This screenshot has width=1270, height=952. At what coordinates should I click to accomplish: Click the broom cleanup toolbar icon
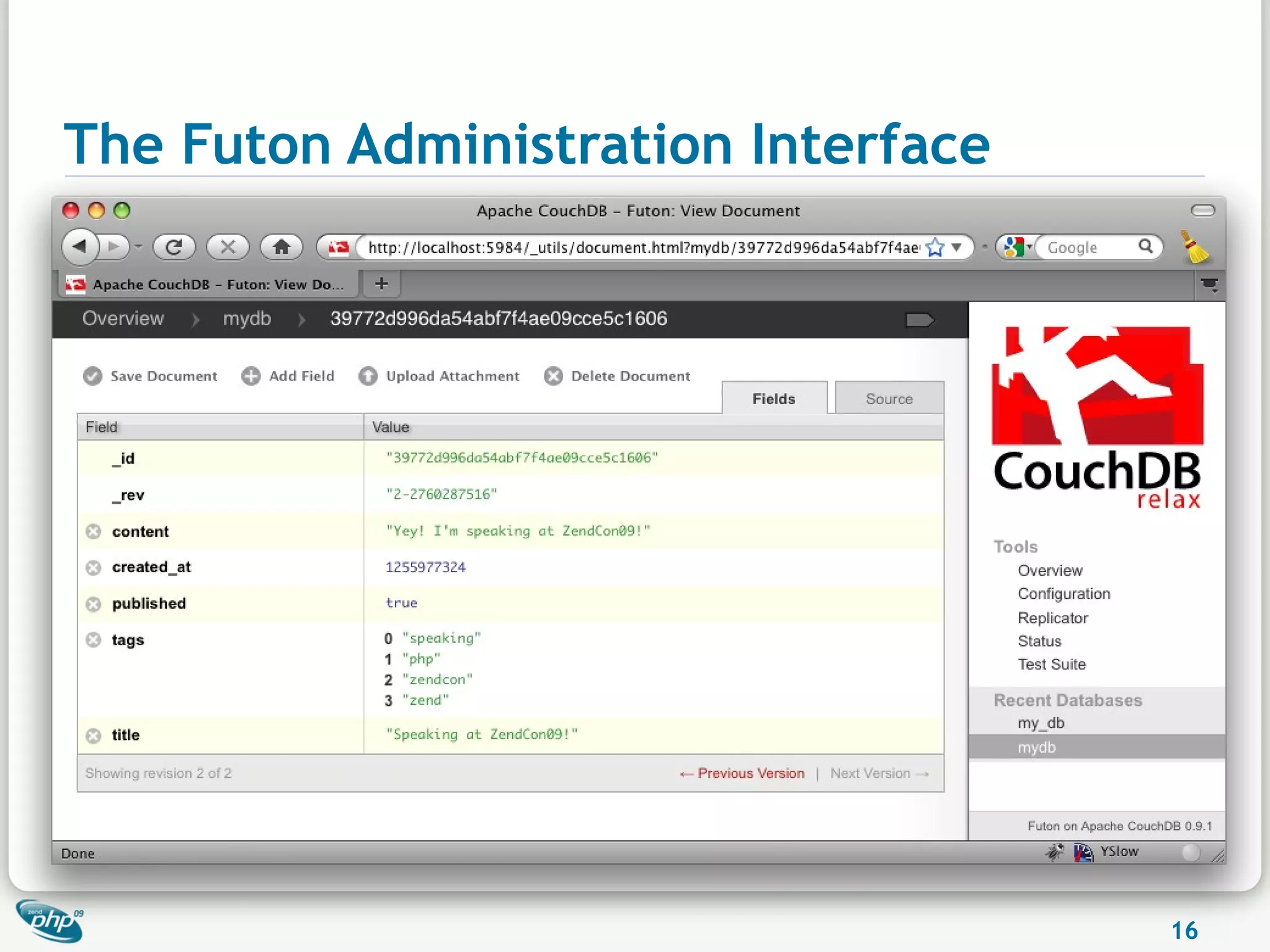[1194, 247]
